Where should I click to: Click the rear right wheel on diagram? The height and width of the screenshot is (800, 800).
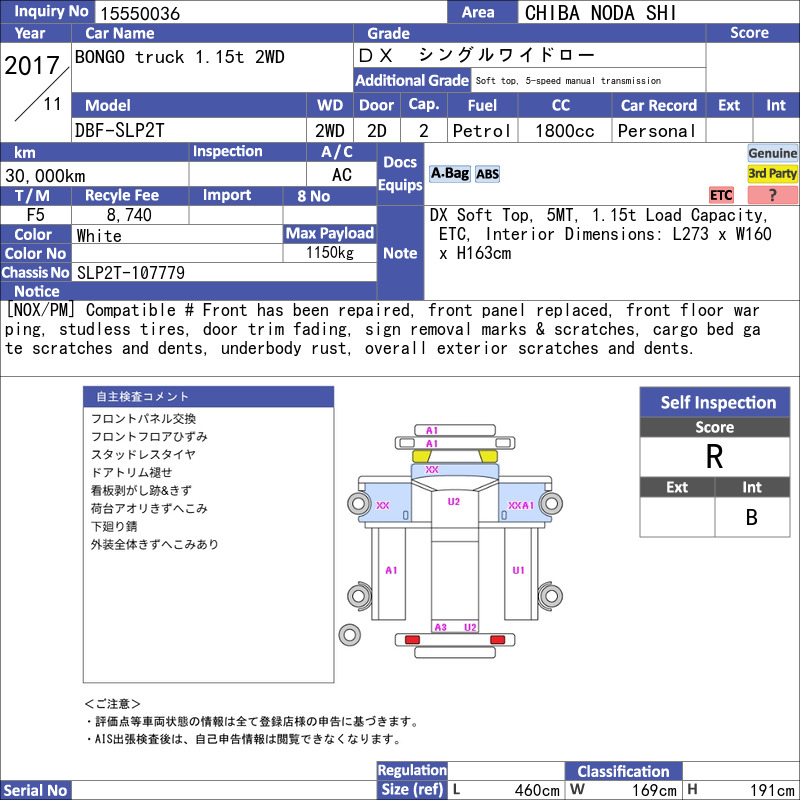click(551, 595)
